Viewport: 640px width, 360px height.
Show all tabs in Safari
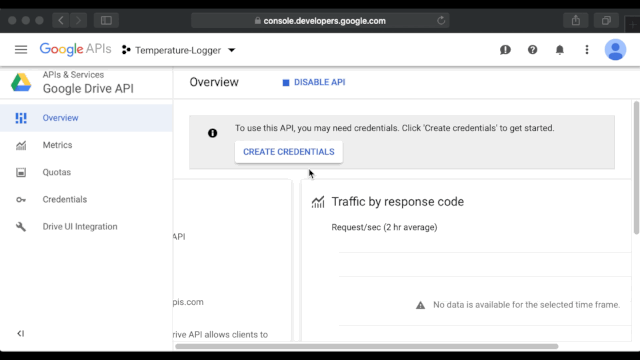click(x=606, y=20)
